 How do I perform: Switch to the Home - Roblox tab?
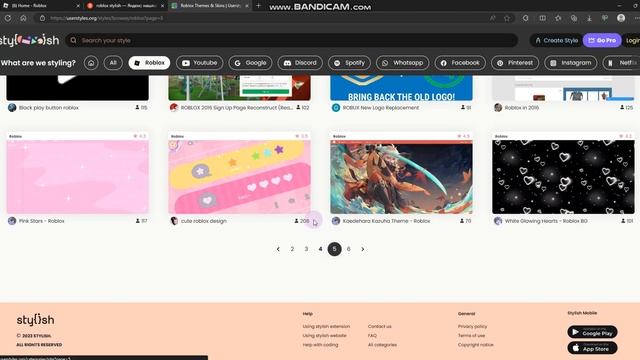[41, 6]
